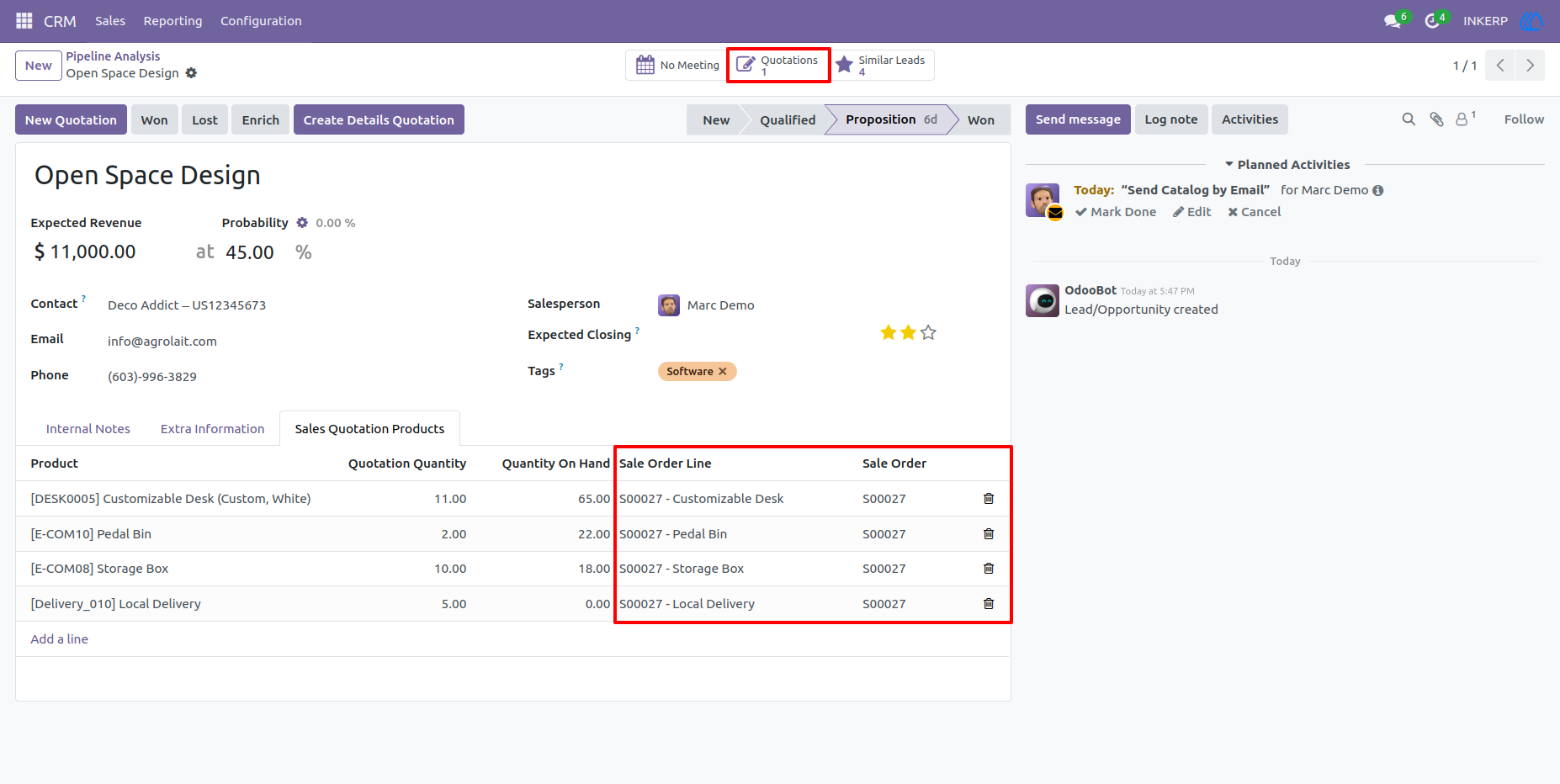This screenshot has height=784, width=1560.
Task: Click Add a line in products table
Action: click(60, 639)
